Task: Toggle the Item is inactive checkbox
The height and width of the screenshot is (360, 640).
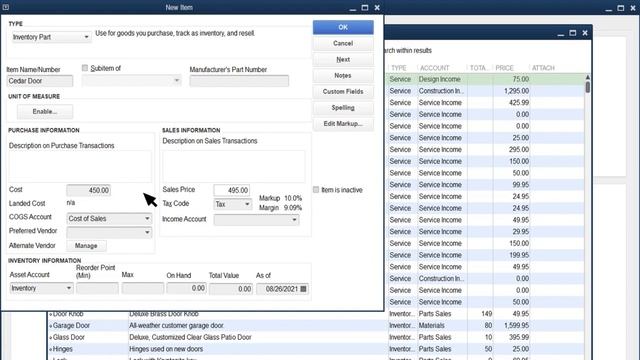Action: coord(316,189)
